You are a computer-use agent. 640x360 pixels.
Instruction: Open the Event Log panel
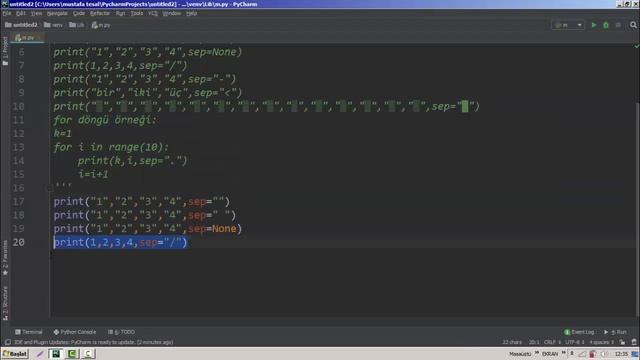click(x=579, y=332)
